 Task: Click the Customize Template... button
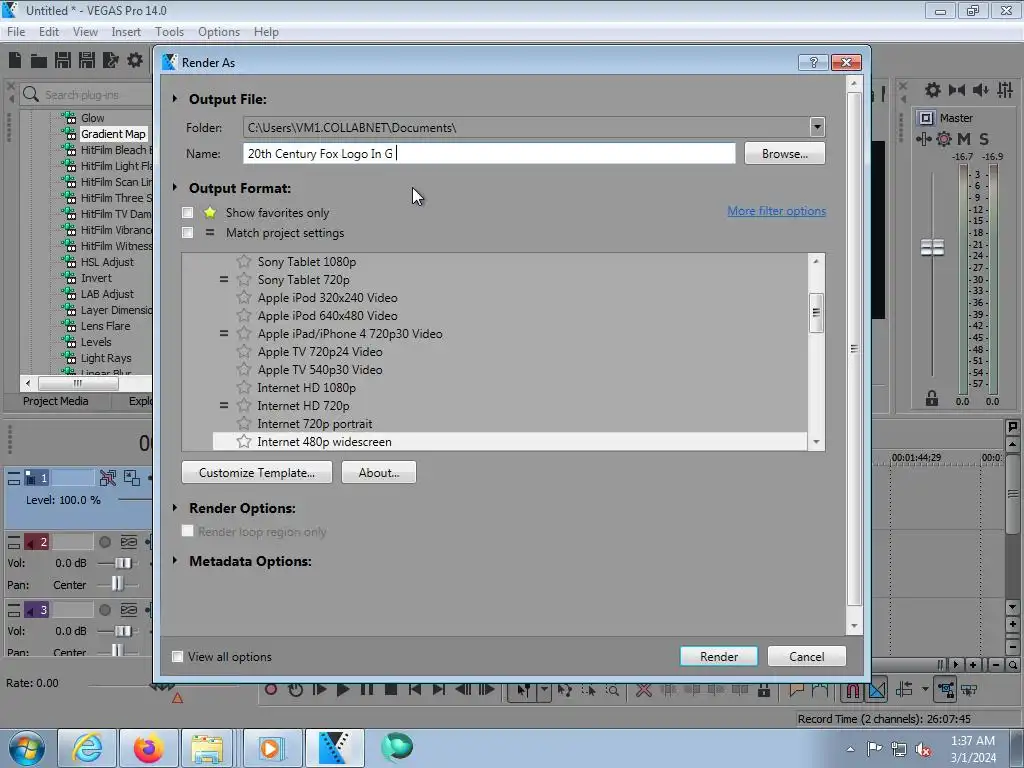point(257,472)
